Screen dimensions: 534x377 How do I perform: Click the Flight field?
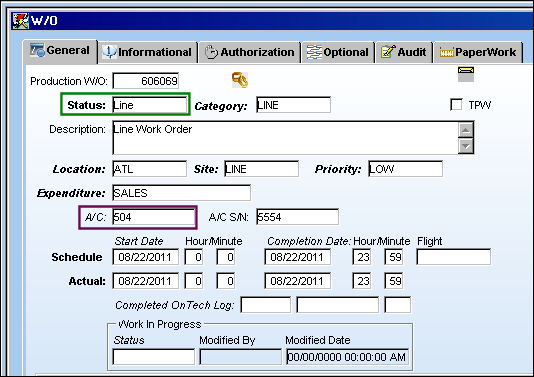[x=454, y=257]
